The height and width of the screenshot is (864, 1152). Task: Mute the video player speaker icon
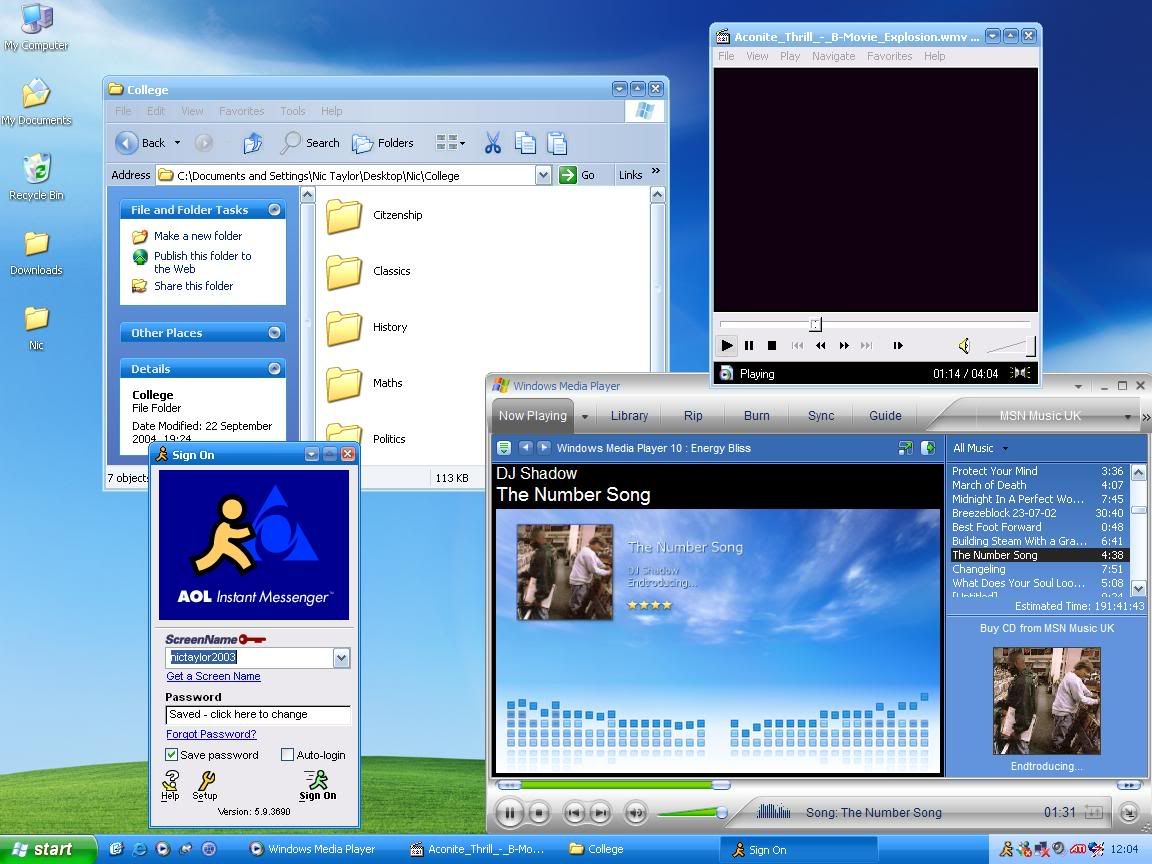[965, 345]
